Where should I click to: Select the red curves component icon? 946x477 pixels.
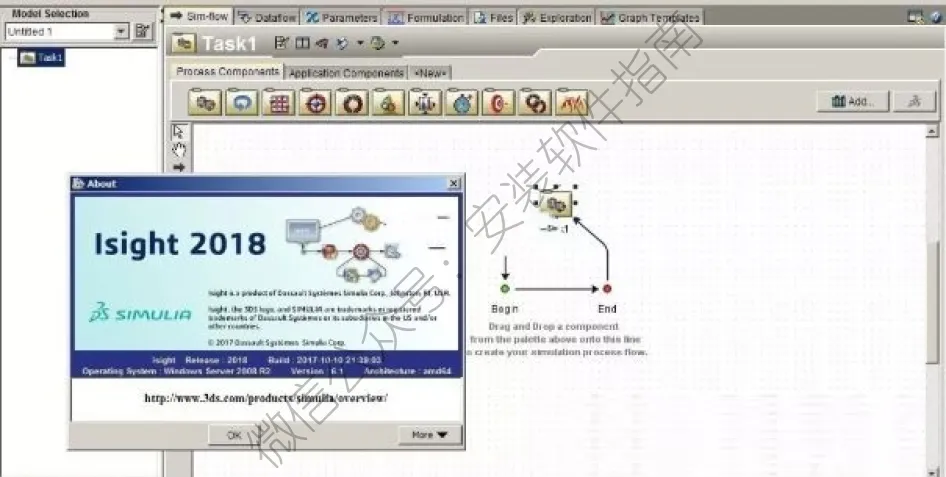[x=571, y=103]
